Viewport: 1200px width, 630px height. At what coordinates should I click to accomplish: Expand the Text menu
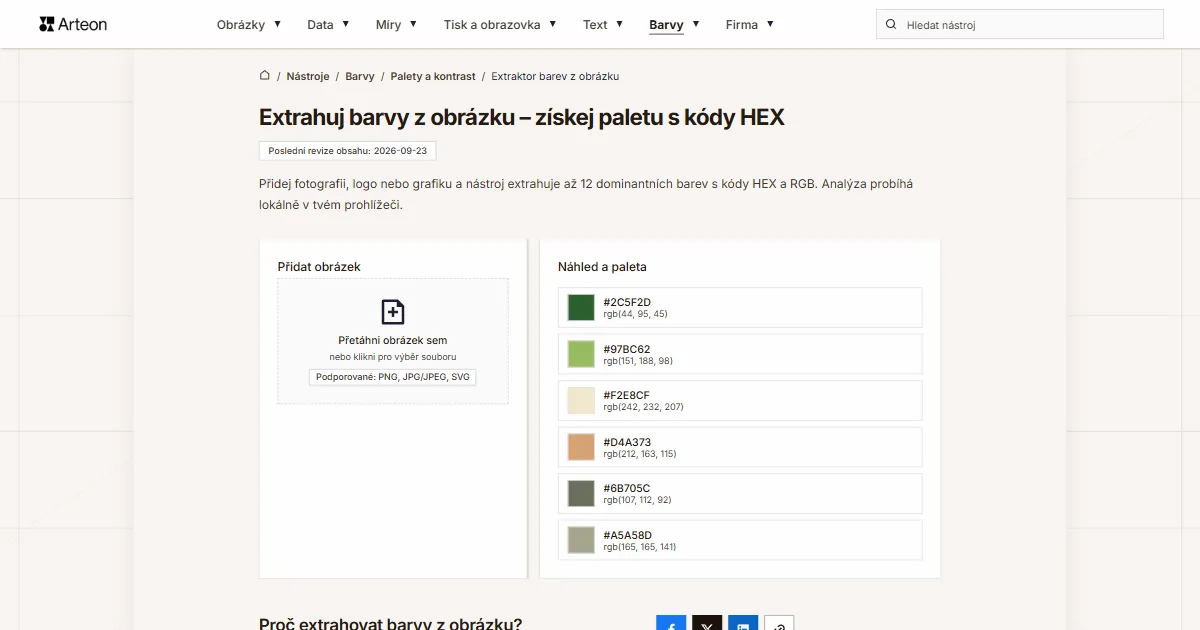pyautogui.click(x=603, y=25)
